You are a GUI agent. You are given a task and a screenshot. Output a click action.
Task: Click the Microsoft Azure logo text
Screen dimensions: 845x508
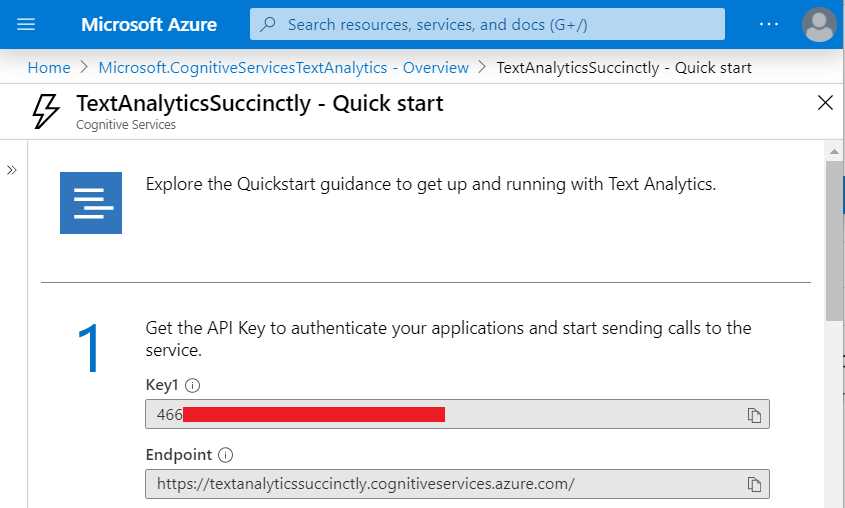pyautogui.click(x=149, y=24)
